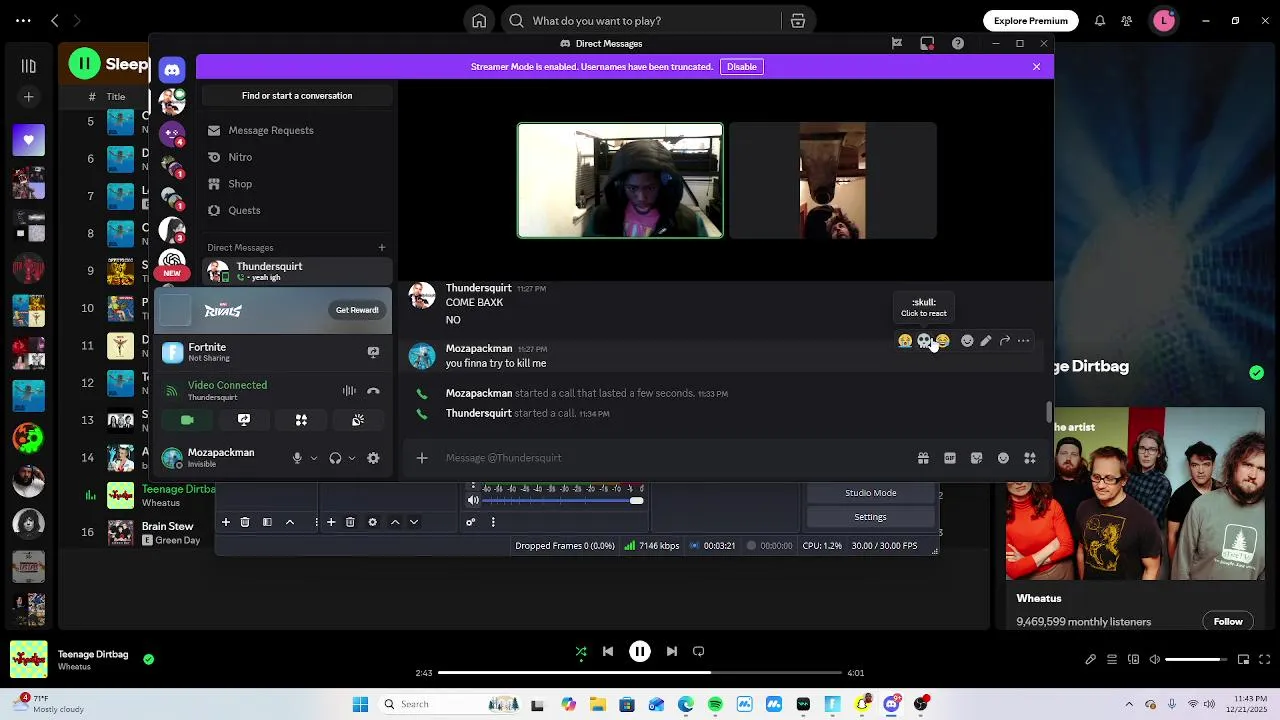Mute the OBS audio mixer speaker
This screenshot has height=720, width=1280.
point(474,501)
